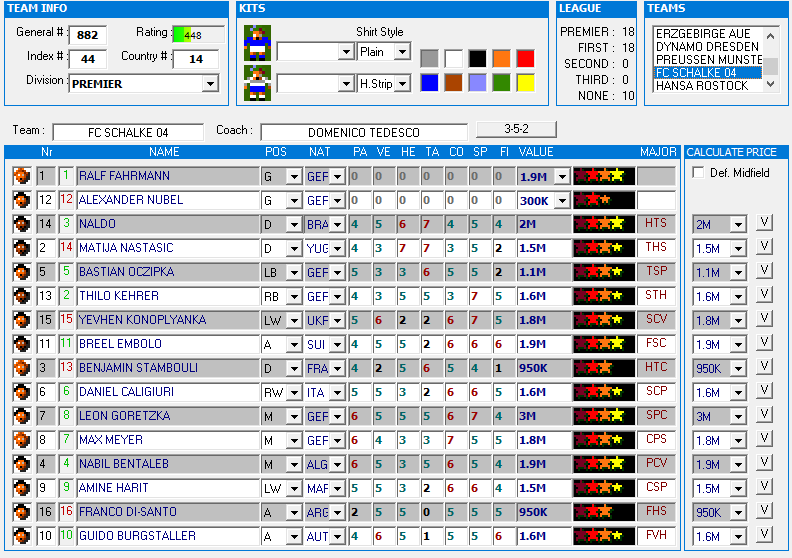Click the 3-5-2 formation button
This screenshot has width=792, height=558.
[x=515, y=129]
